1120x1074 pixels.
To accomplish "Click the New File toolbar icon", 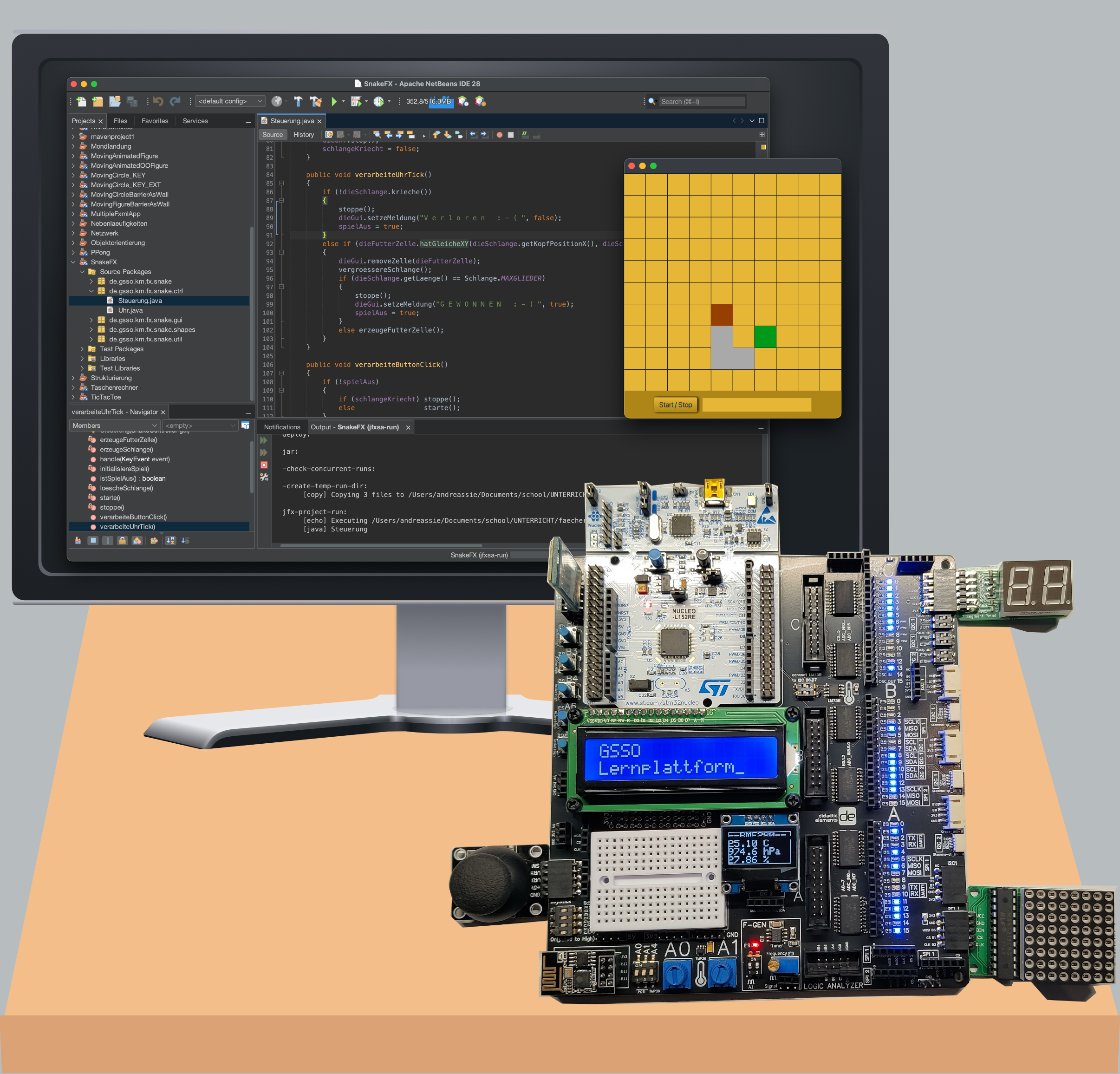I will click(x=81, y=102).
